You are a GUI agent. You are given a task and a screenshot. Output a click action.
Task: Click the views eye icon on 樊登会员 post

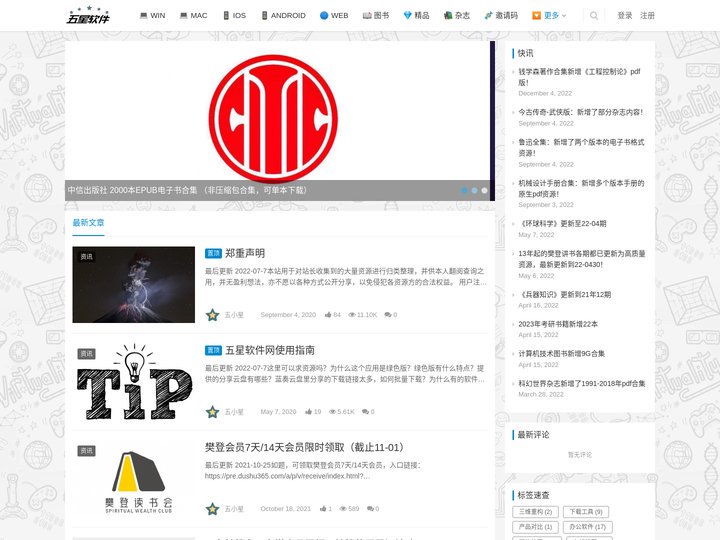pos(343,509)
